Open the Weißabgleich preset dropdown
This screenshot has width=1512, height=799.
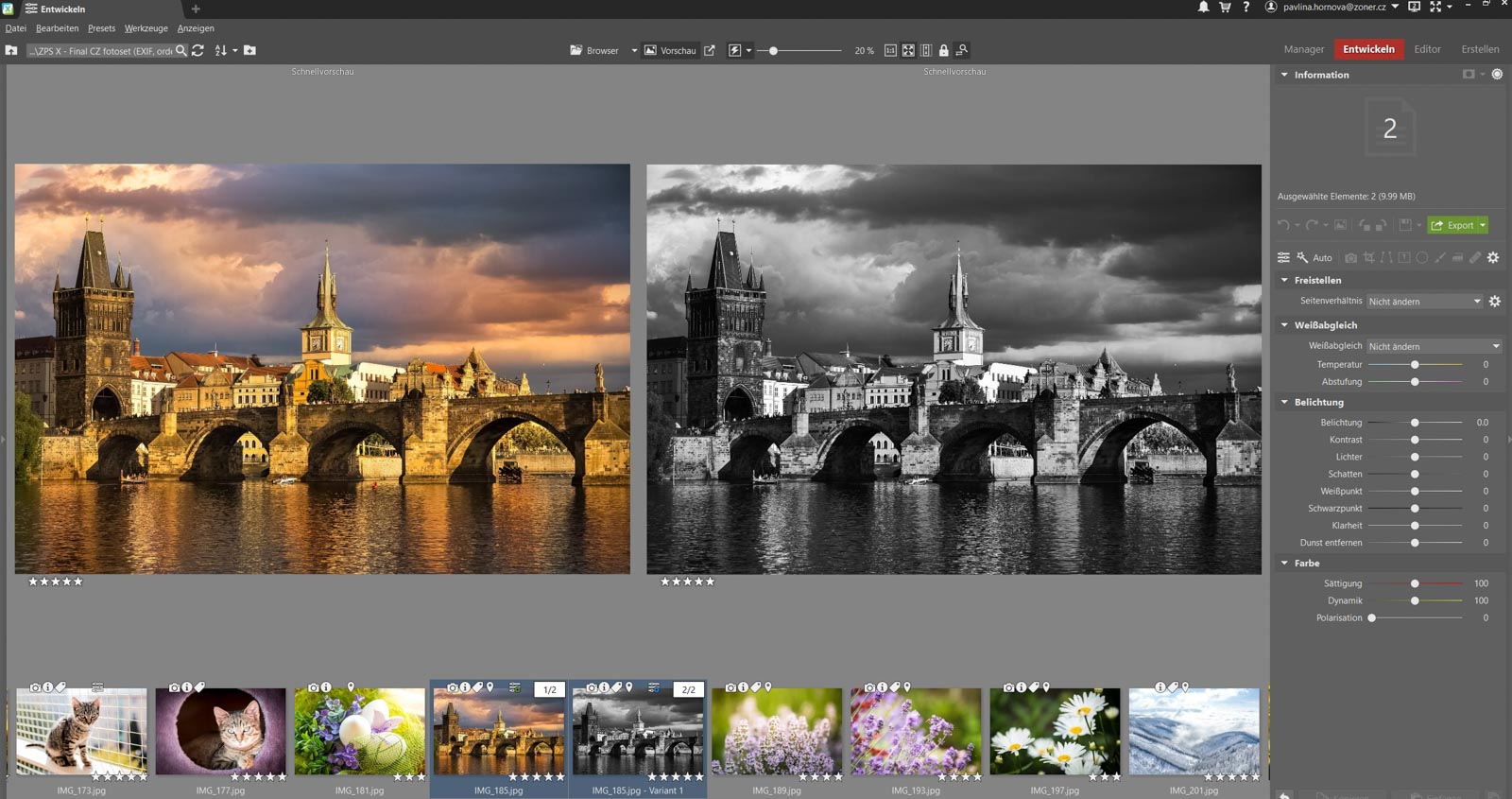point(1434,346)
